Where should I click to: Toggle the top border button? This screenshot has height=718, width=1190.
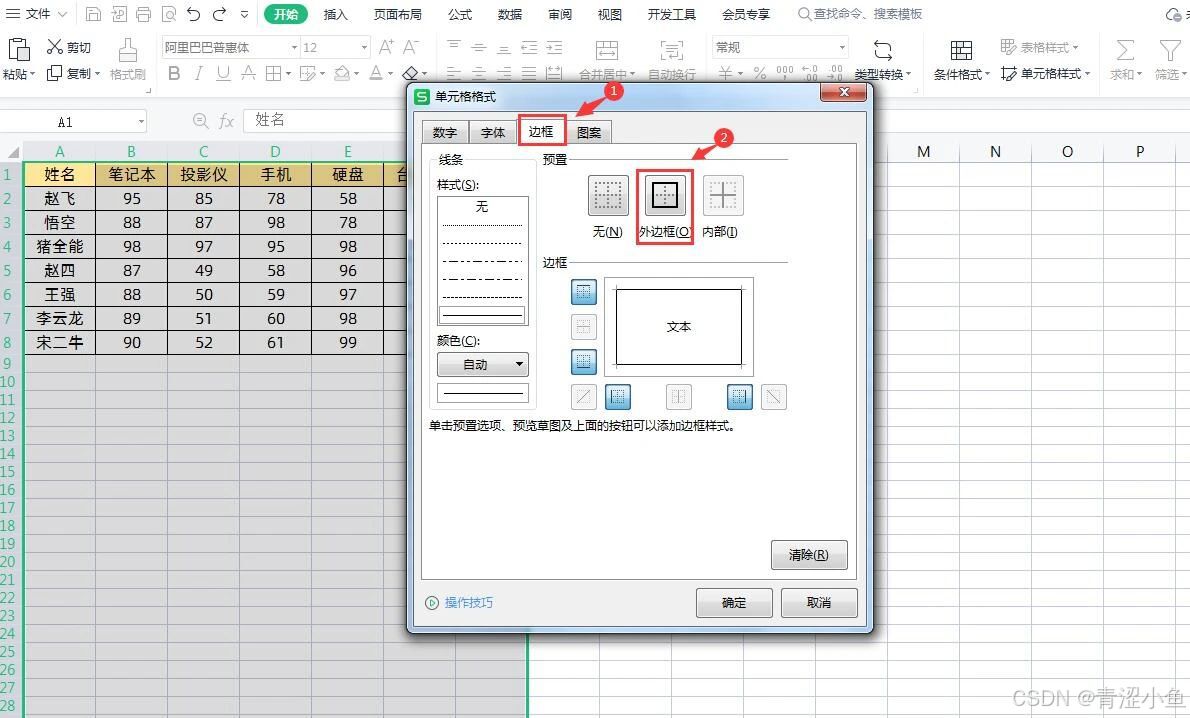click(x=584, y=291)
